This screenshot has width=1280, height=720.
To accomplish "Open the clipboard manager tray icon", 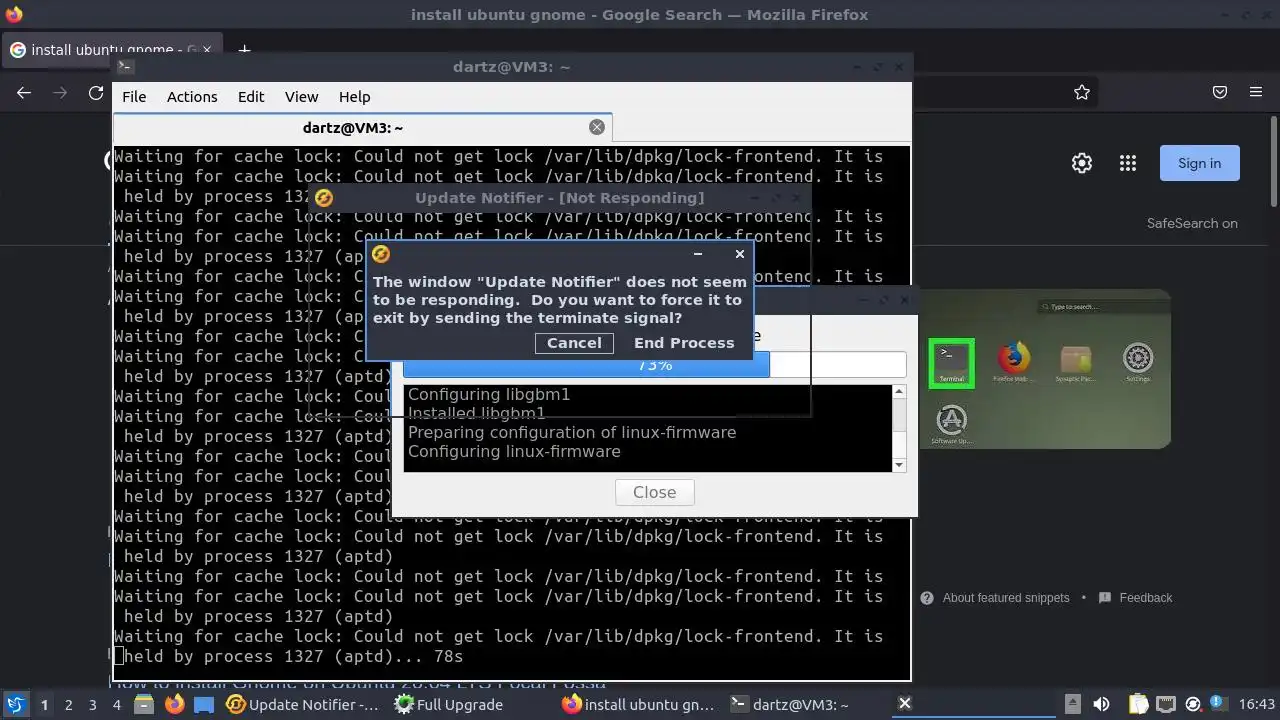I will [1139, 704].
